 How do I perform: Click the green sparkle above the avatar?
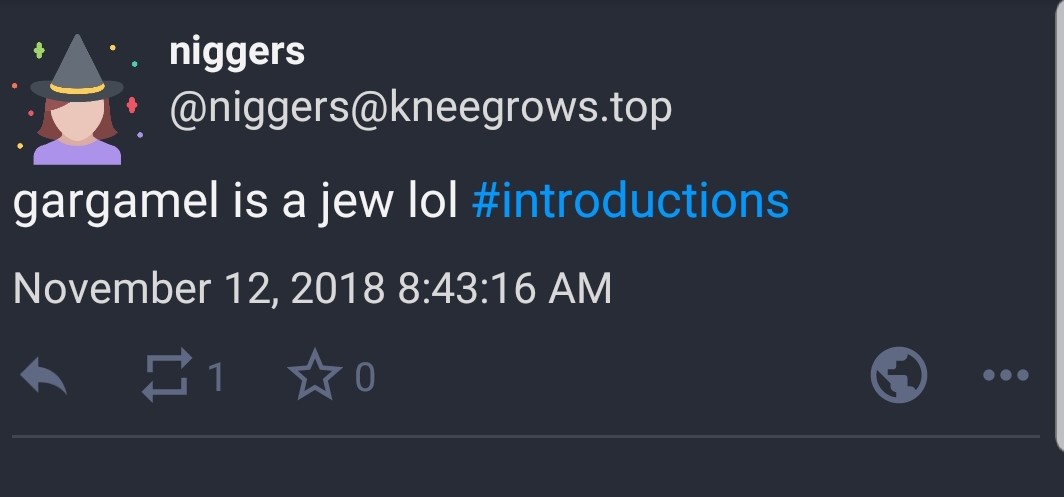39,50
